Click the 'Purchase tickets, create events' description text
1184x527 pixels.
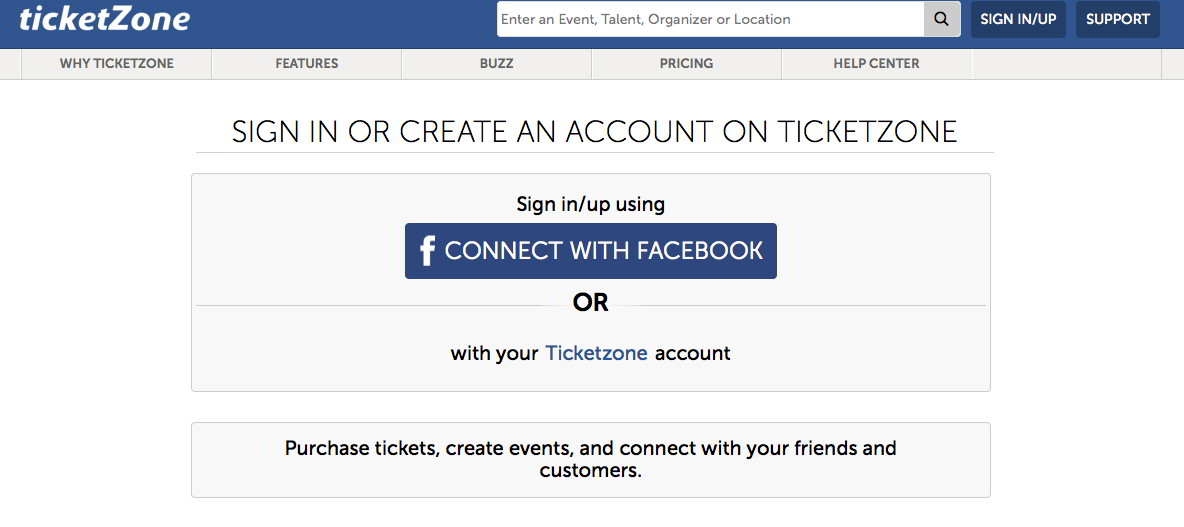590,459
